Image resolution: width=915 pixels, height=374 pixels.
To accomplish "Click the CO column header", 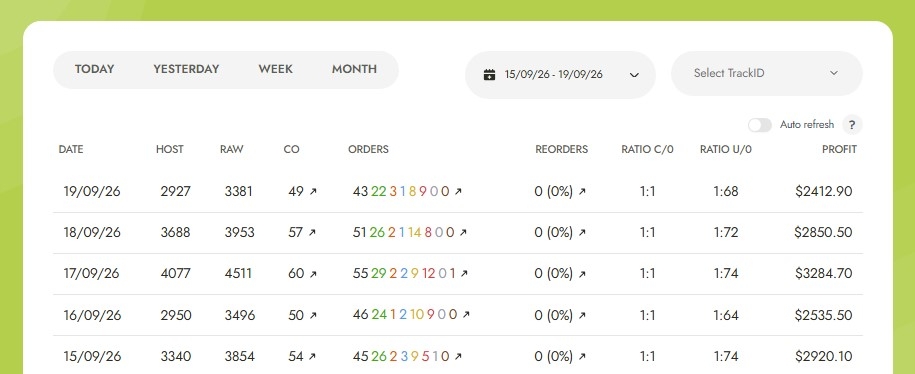I will pyautogui.click(x=291, y=149).
